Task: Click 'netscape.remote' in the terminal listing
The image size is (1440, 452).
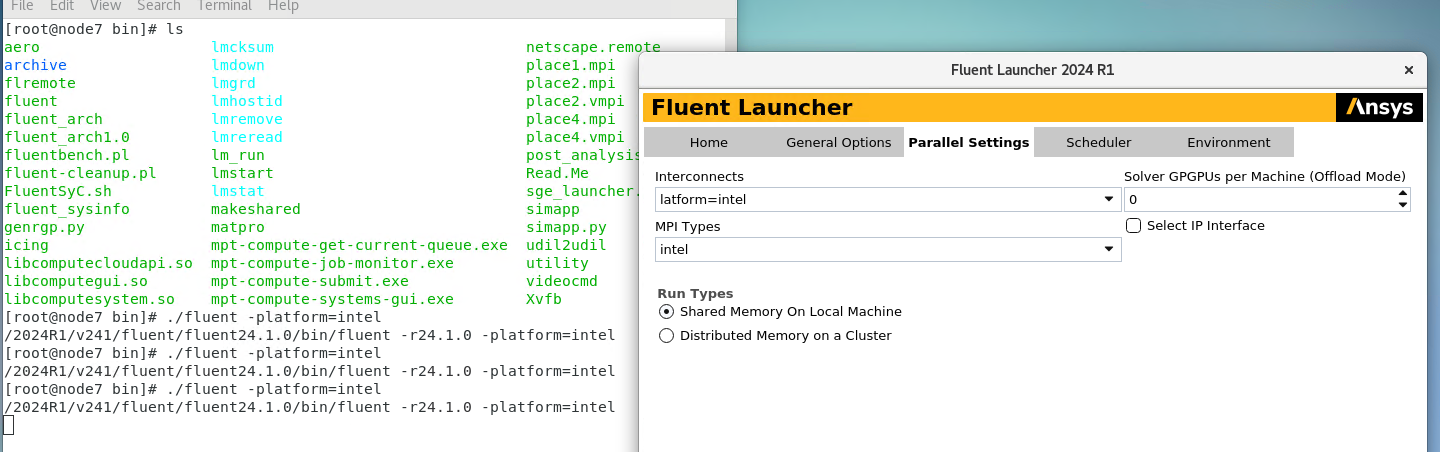Action: (594, 47)
